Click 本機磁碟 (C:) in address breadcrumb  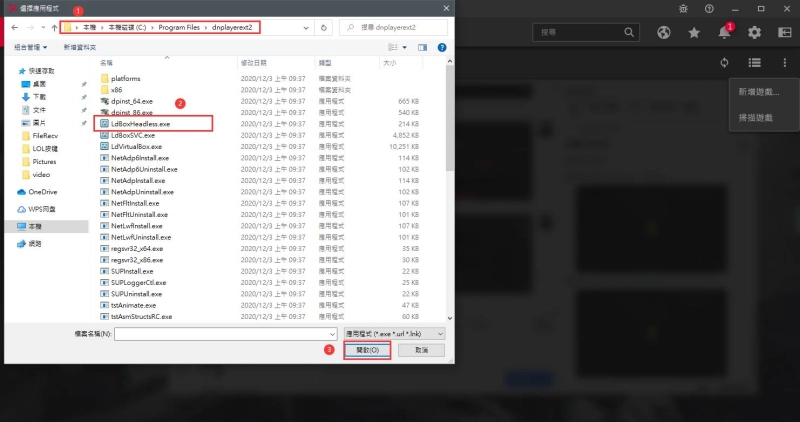tap(128, 28)
